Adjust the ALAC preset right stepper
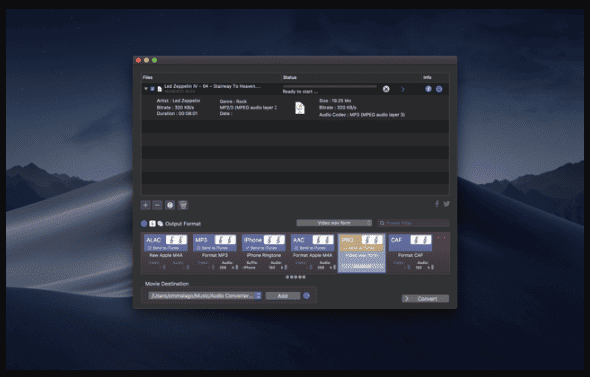590x377 pixels. tap(188, 268)
